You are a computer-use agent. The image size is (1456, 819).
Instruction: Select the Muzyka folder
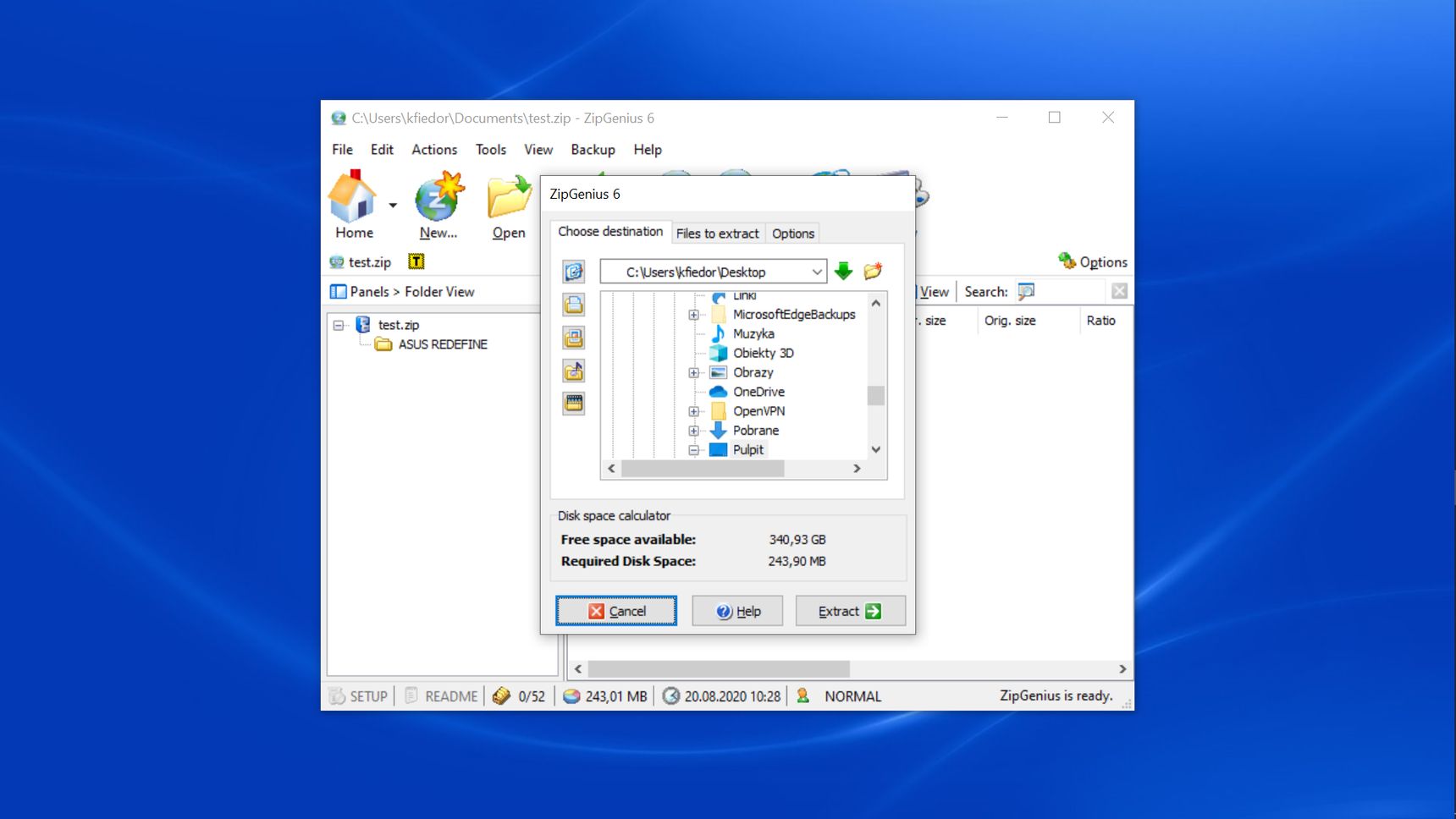click(753, 334)
